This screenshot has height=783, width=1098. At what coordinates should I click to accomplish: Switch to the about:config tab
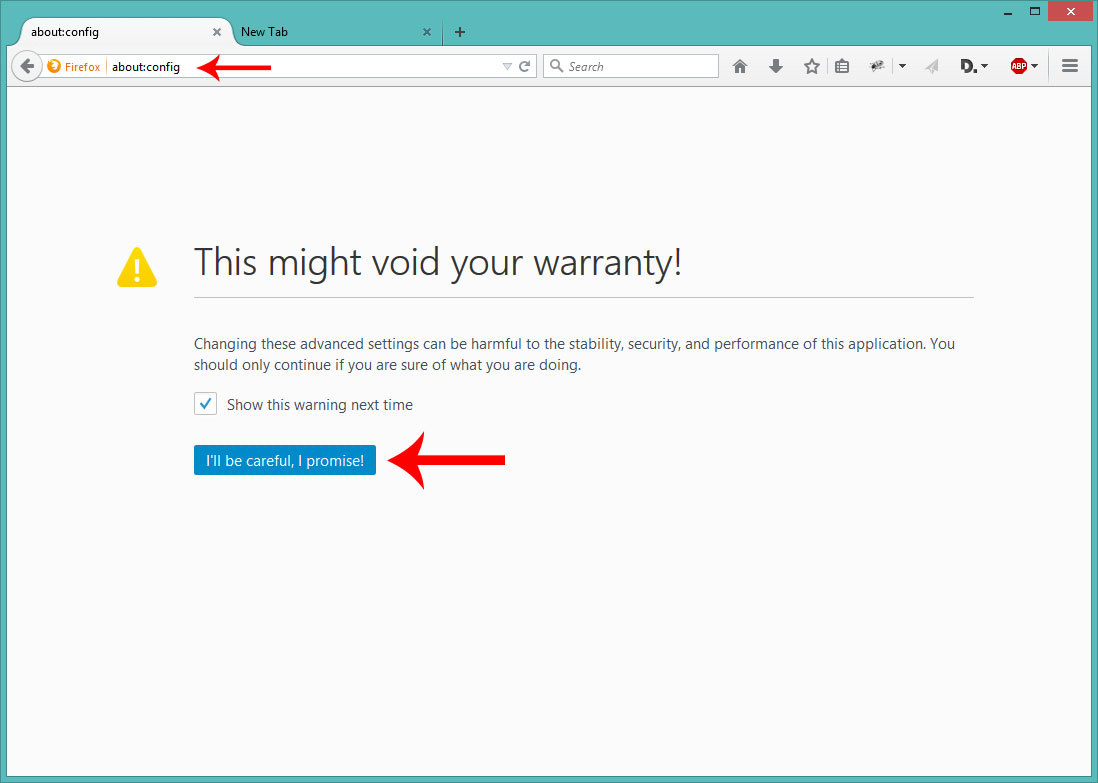coord(126,32)
